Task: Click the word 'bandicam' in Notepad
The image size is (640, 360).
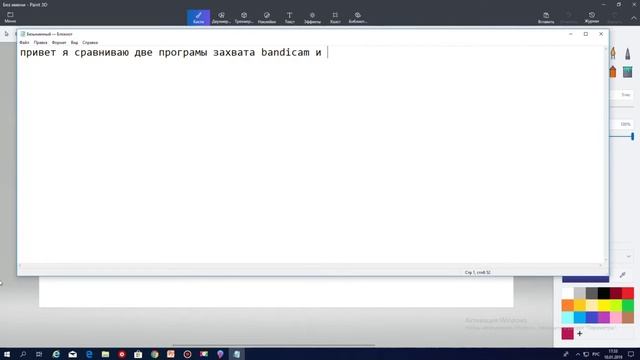Action: point(285,52)
